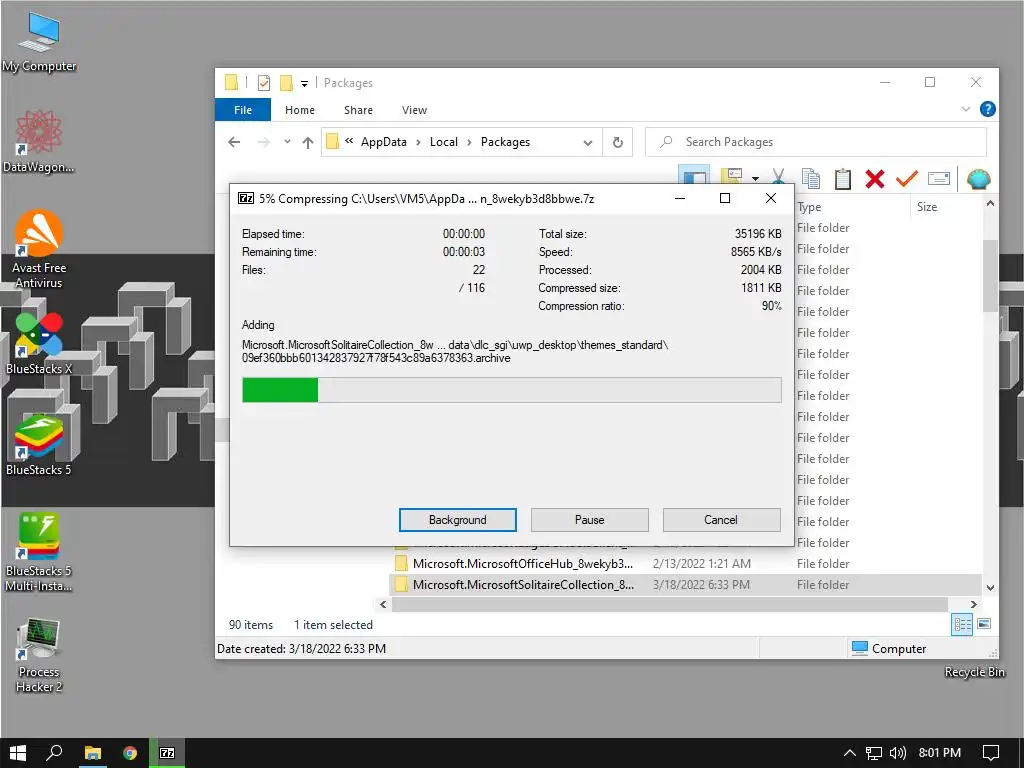Toggle the navigation pane toolbar icon
1024x768 pixels.
coord(694,177)
